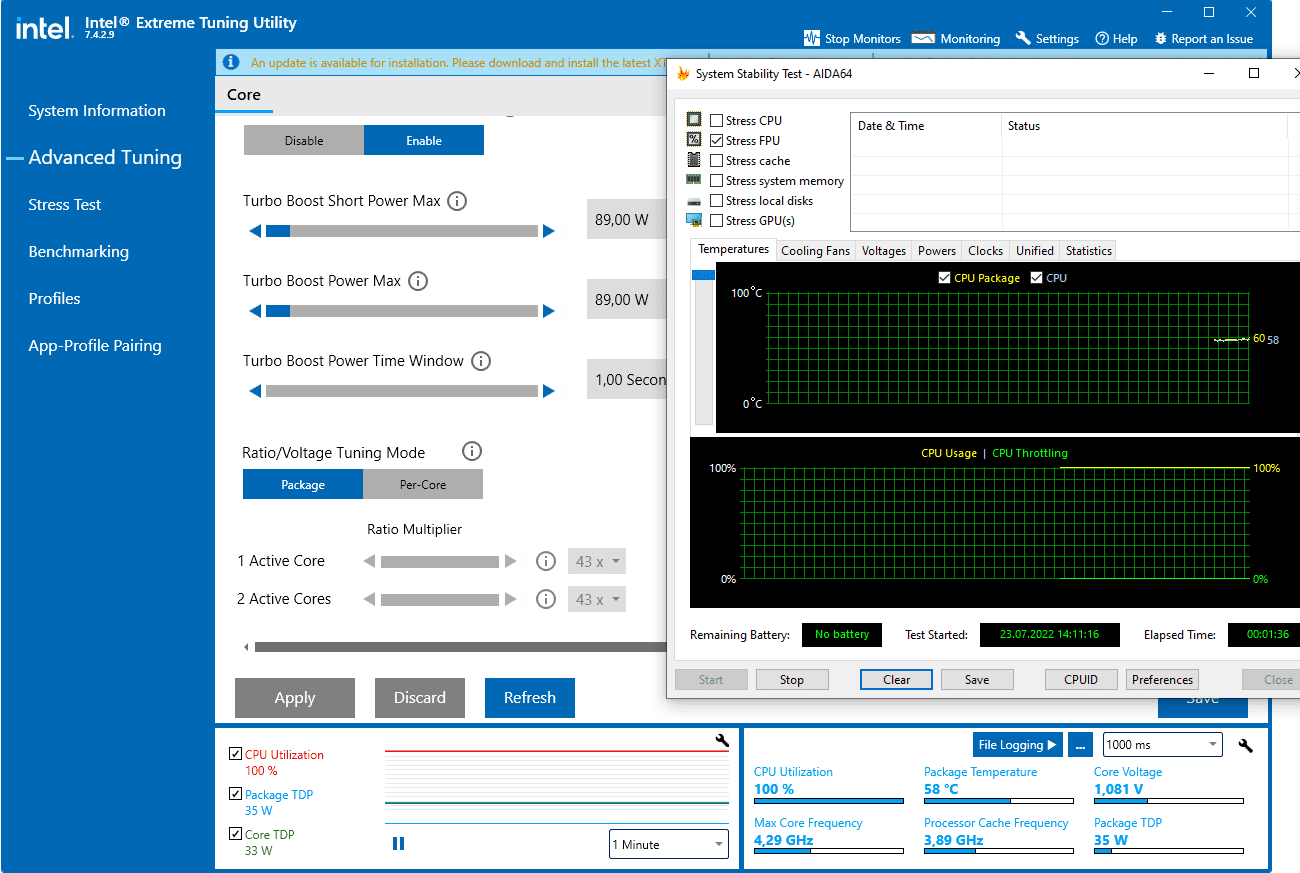Click the Refresh button
This screenshot has width=1300, height=873.
(530, 698)
